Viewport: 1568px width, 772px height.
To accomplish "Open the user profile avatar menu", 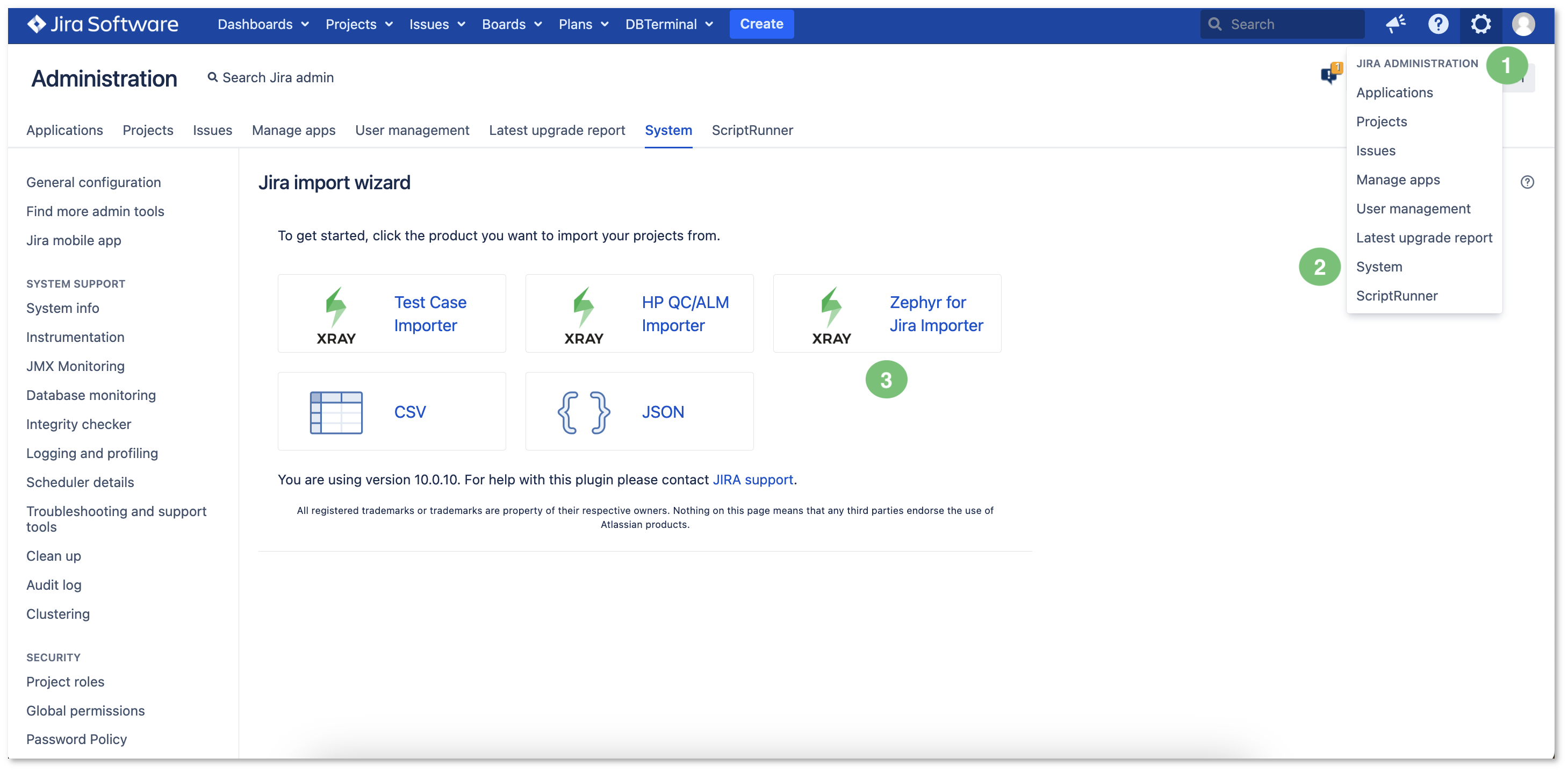I will (1523, 24).
